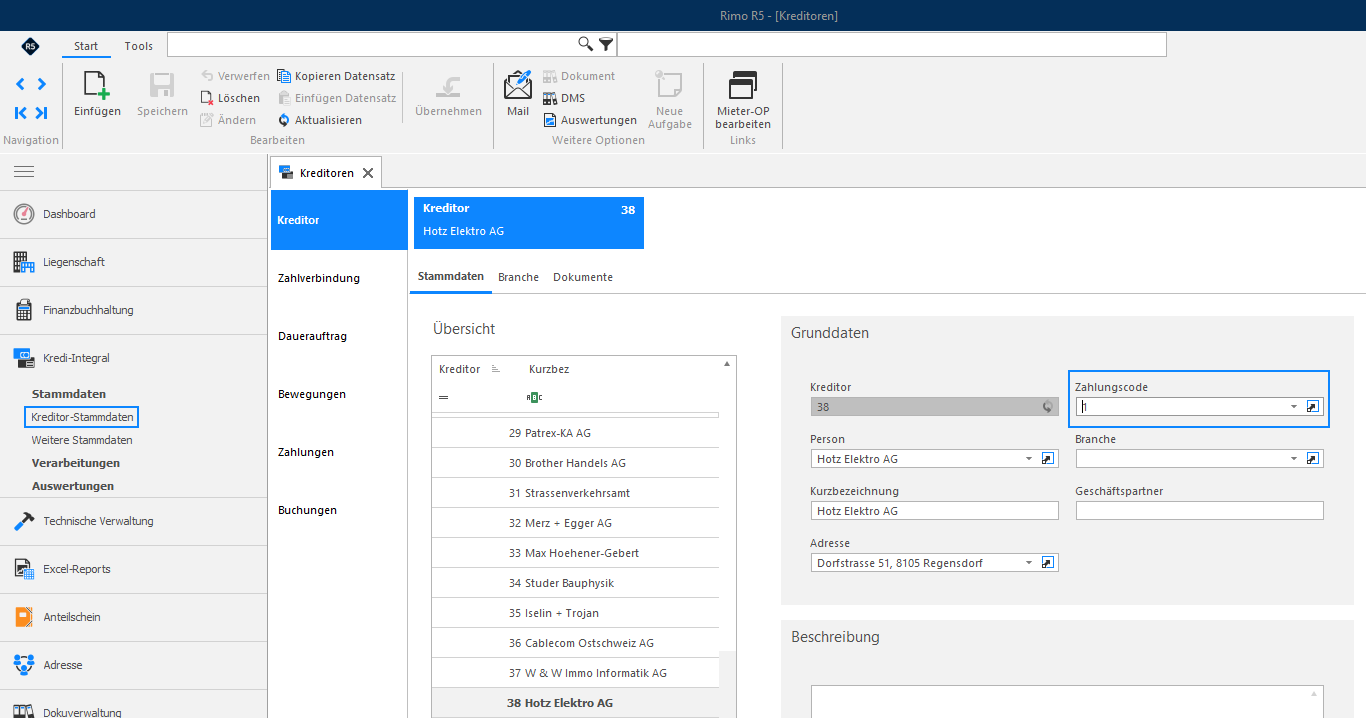Viewport: 1366px width, 718px height.
Task: Click Kopieren Datensatz
Action: pos(336,76)
